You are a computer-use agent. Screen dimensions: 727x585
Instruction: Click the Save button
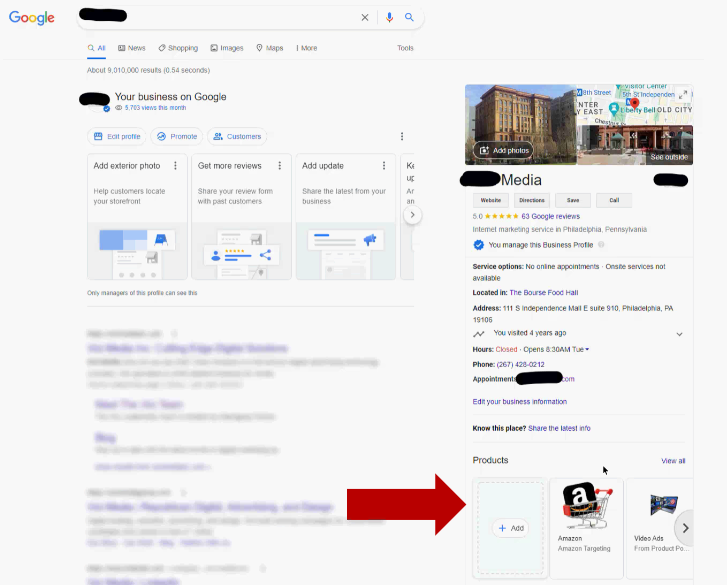(573, 200)
